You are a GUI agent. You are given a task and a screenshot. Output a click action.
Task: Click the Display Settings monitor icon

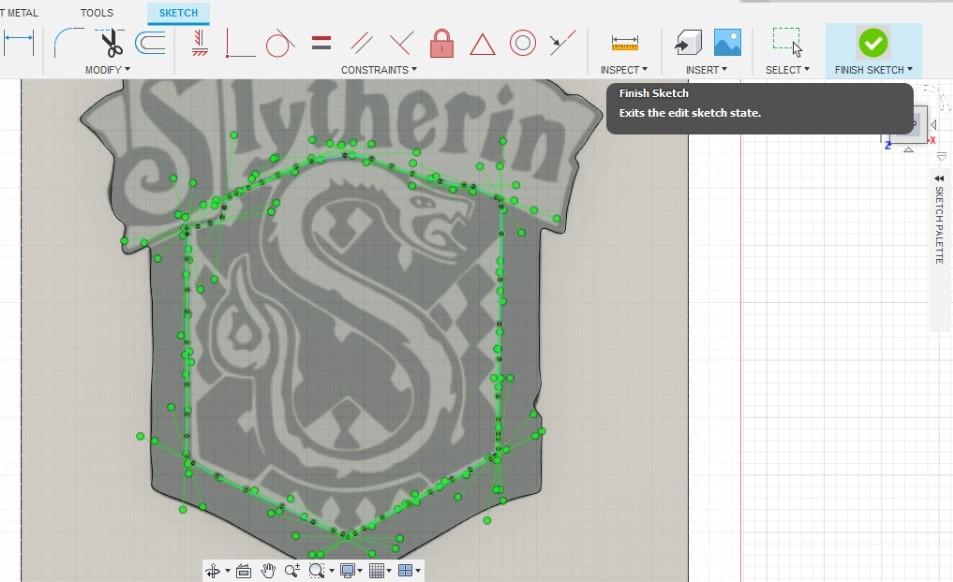click(x=348, y=570)
